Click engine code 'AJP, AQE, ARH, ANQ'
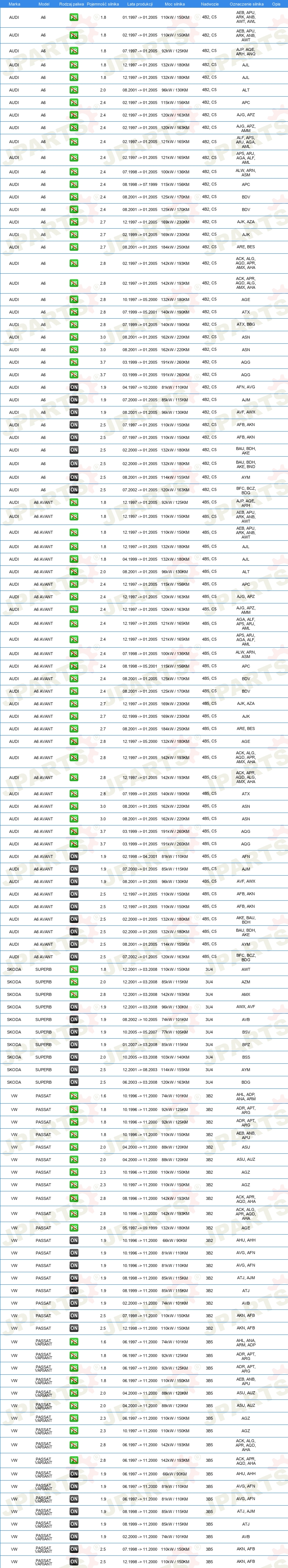Image resolution: width=288 pixels, height=1568 pixels. (x=246, y=51)
